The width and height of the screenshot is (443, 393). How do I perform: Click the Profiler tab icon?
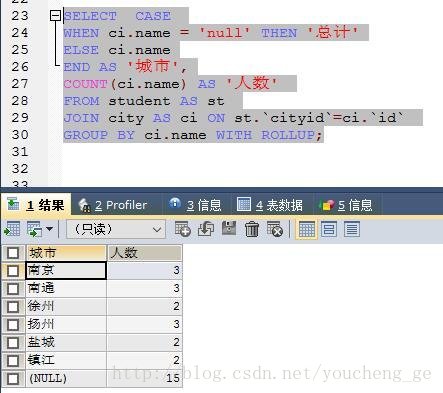[85, 205]
